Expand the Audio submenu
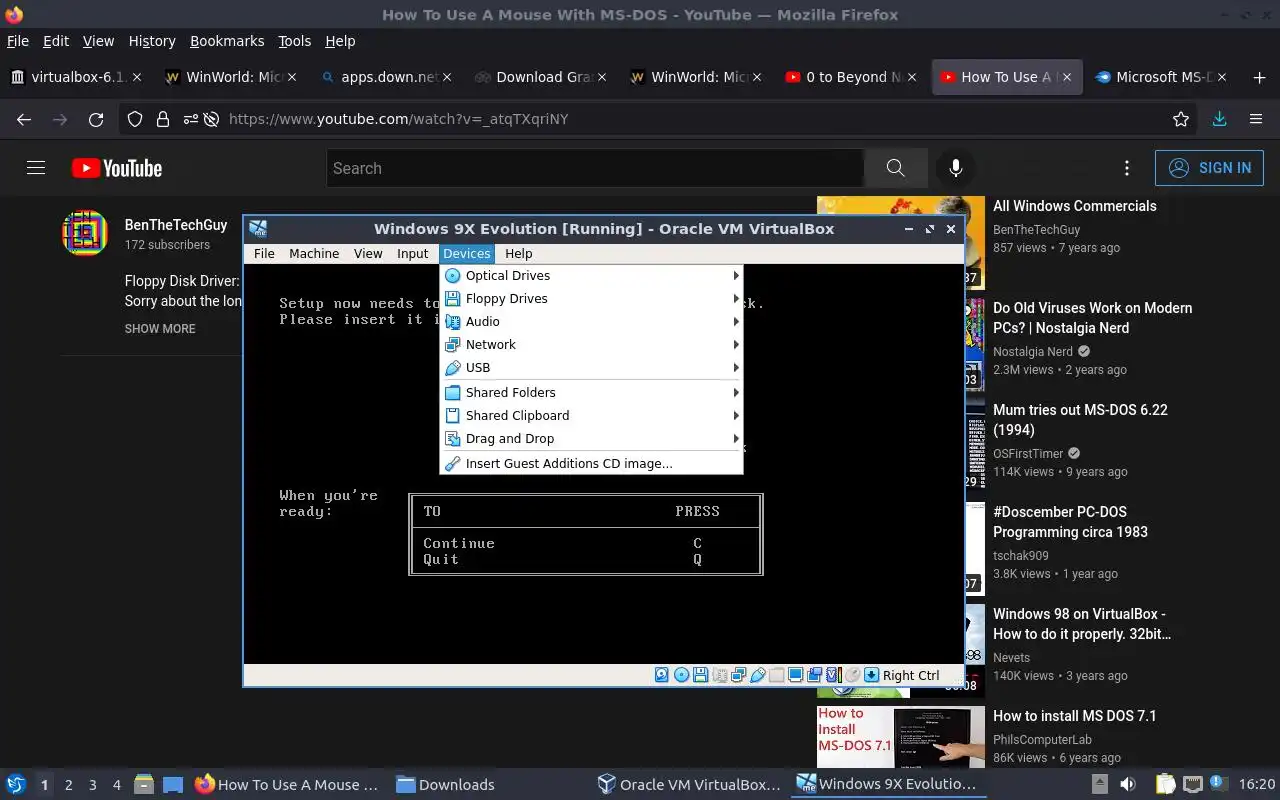Image resolution: width=1280 pixels, height=800 pixels. tap(591, 321)
